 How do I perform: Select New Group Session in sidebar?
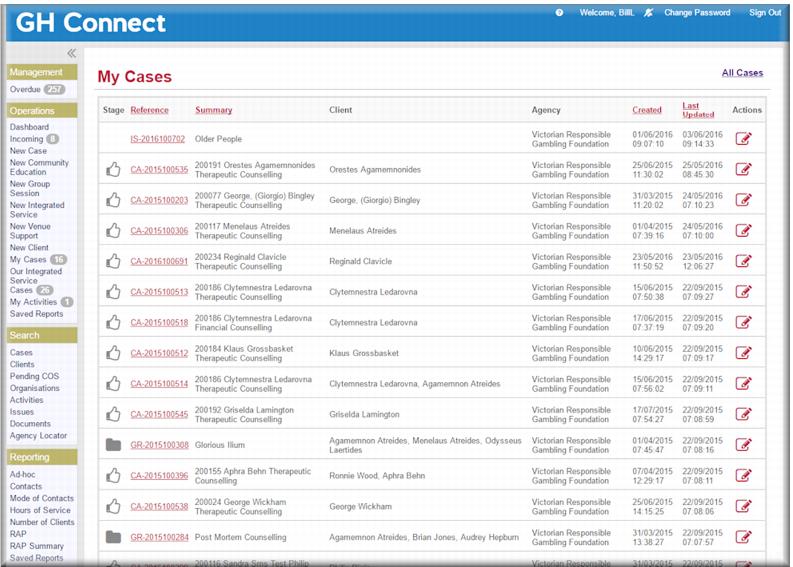click(30, 188)
